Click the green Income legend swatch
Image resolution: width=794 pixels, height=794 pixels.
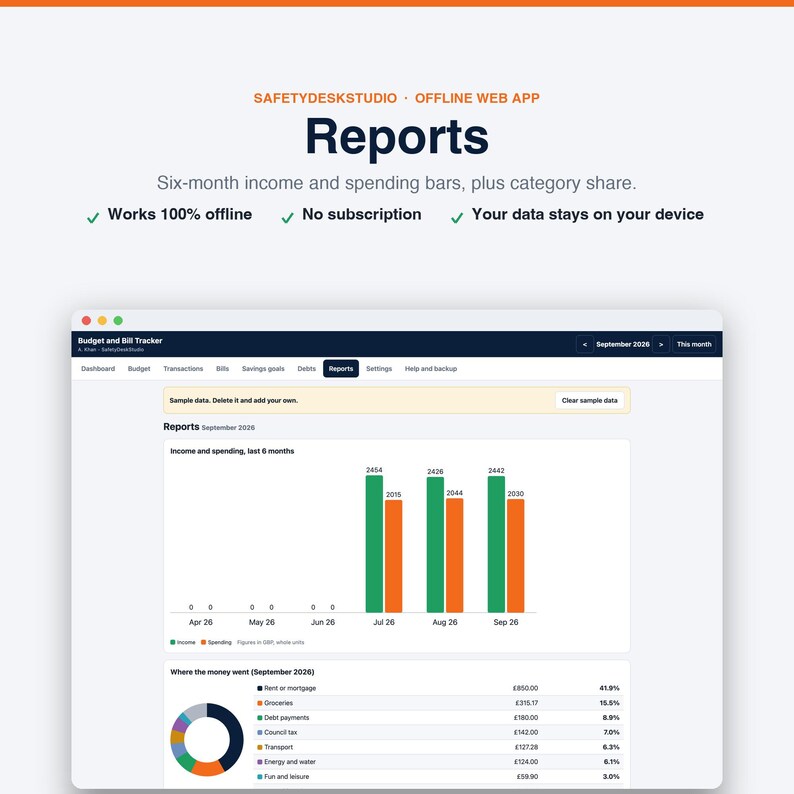(x=173, y=642)
